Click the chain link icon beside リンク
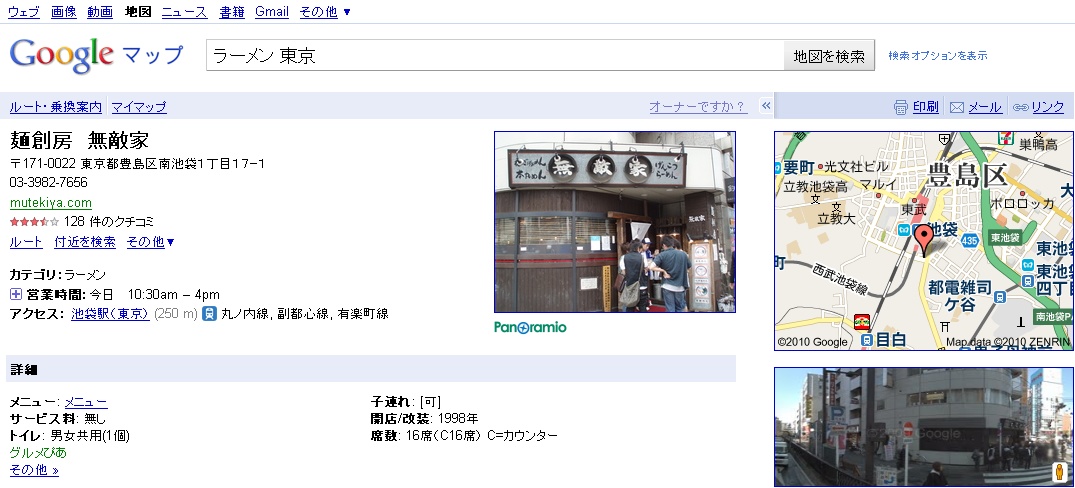 coord(1020,108)
